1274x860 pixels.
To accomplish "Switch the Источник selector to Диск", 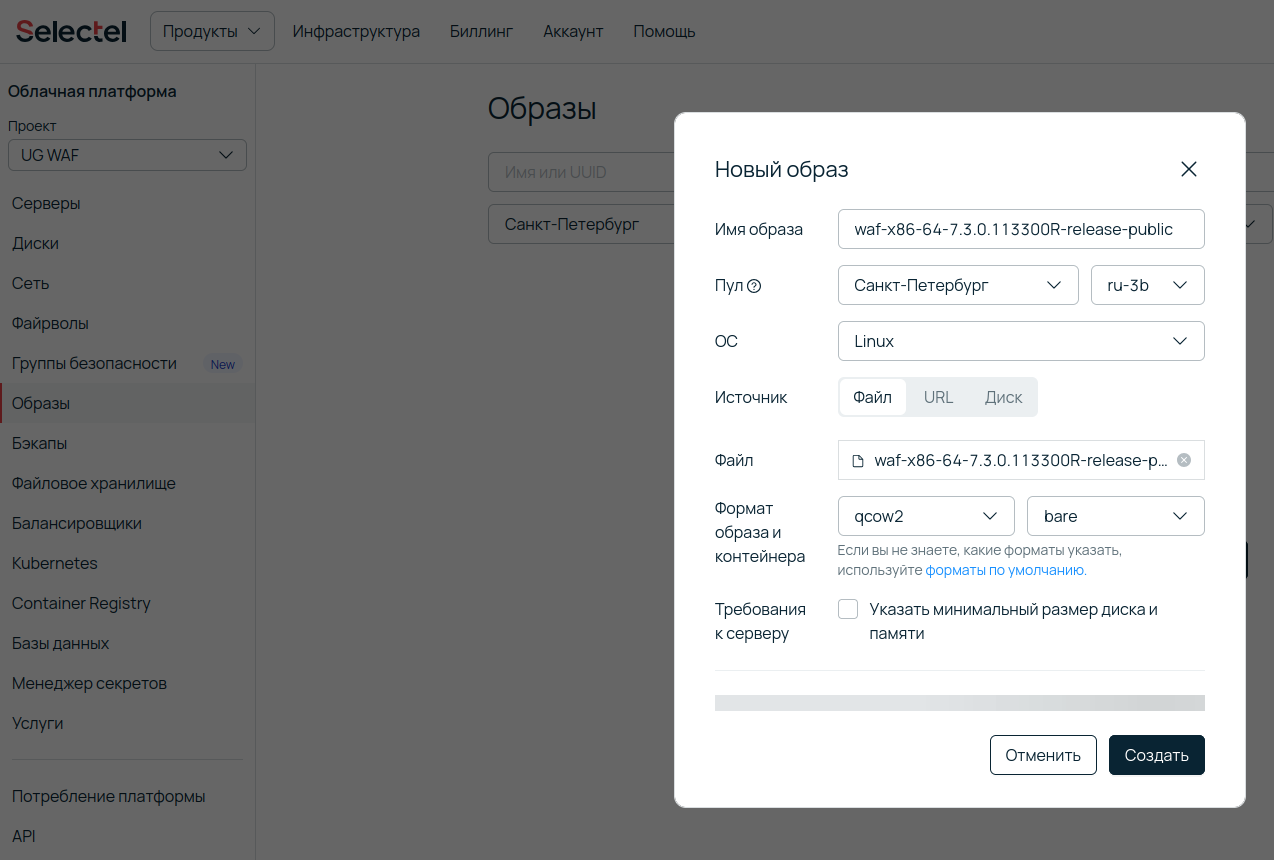I will coord(1003,397).
